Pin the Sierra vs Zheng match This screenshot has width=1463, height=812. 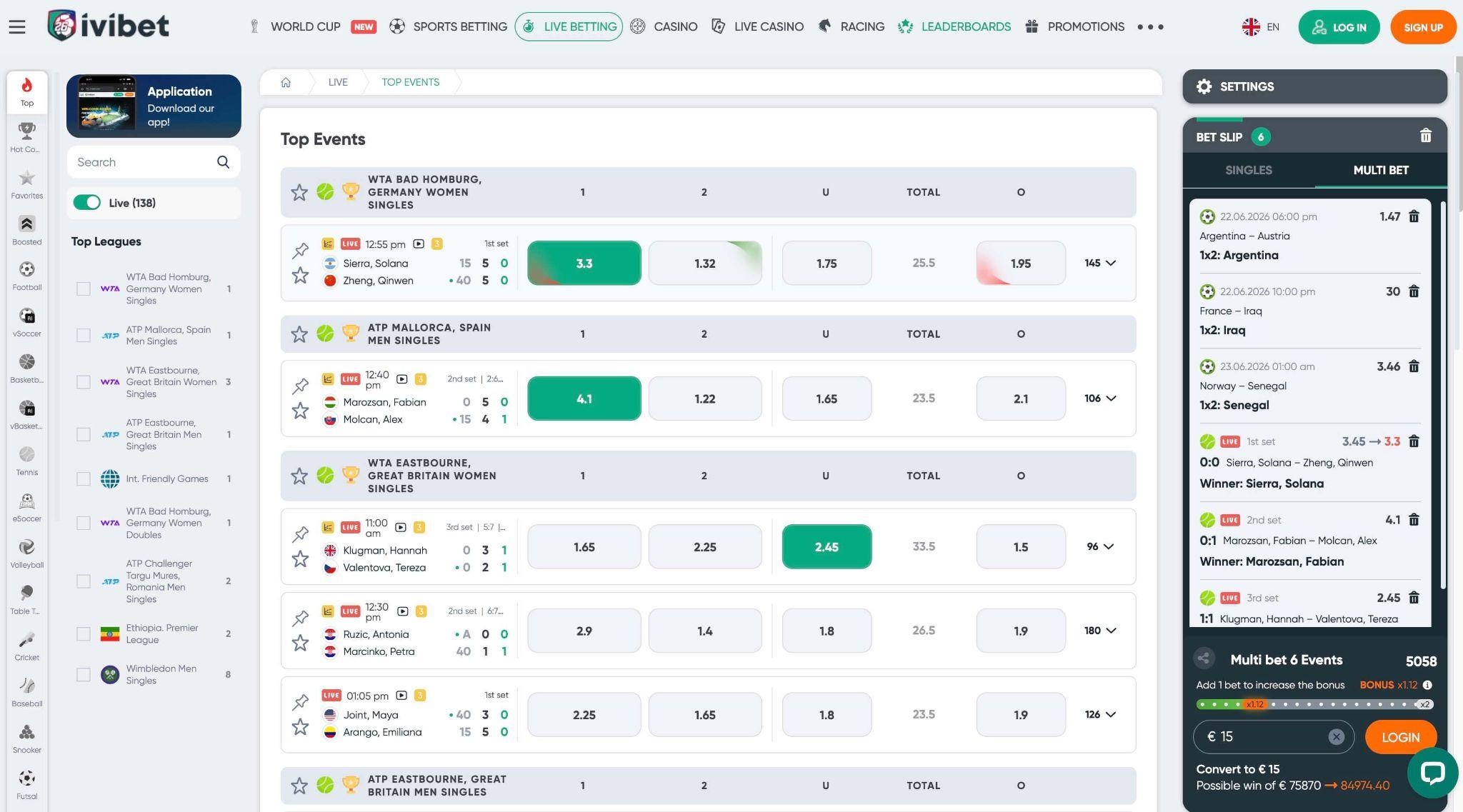[300, 251]
